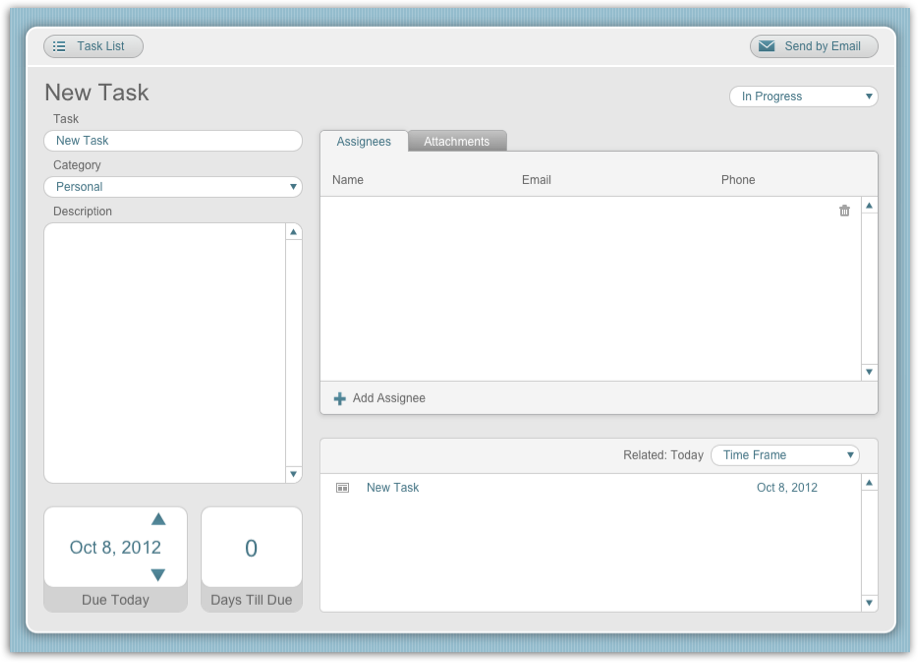This screenshot has width=918, height=663.
Task: Click the envelope icon to send by email
Action: (766, 45)
